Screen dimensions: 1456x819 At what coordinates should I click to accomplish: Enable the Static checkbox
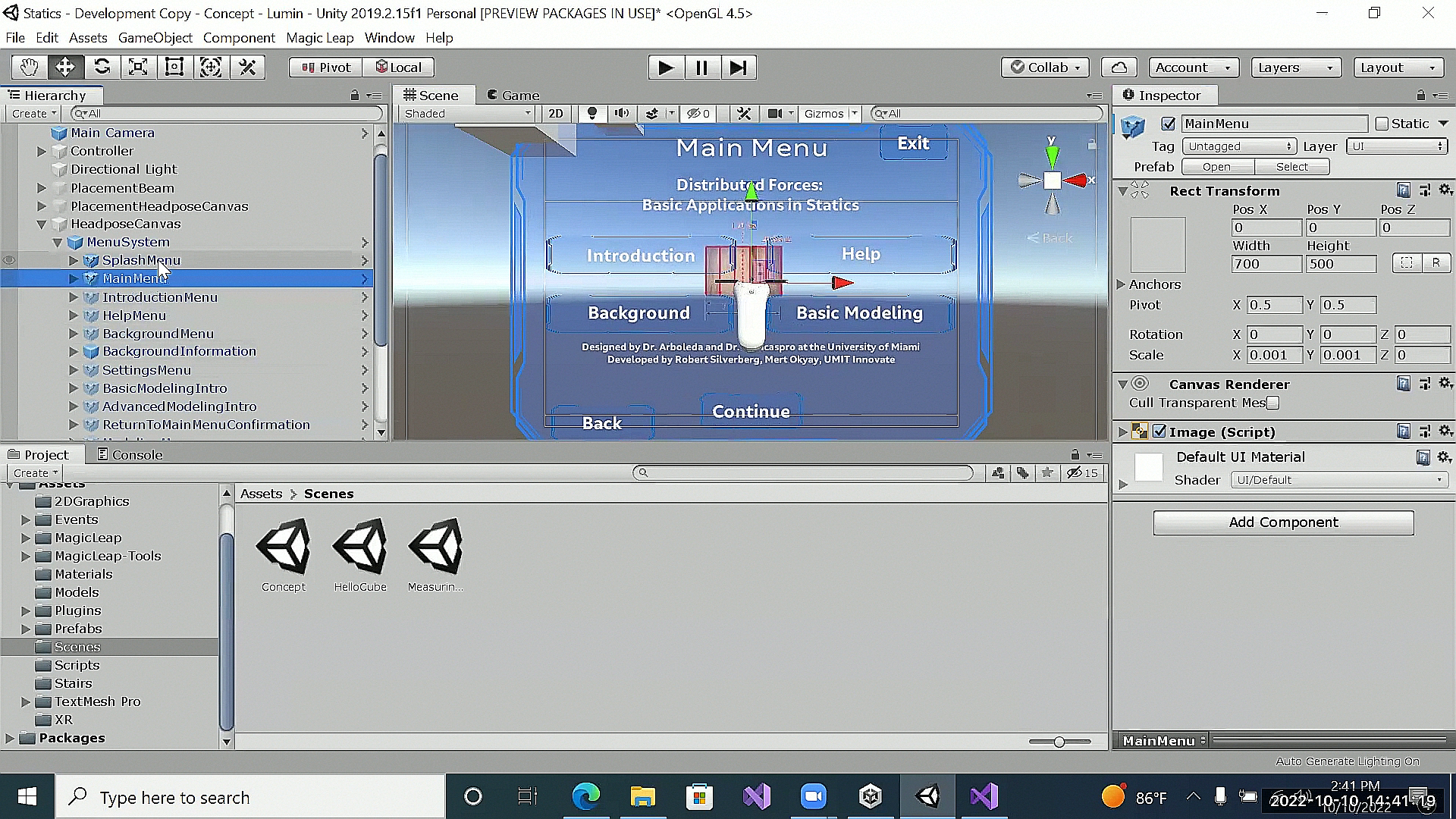pos(1382,124)
